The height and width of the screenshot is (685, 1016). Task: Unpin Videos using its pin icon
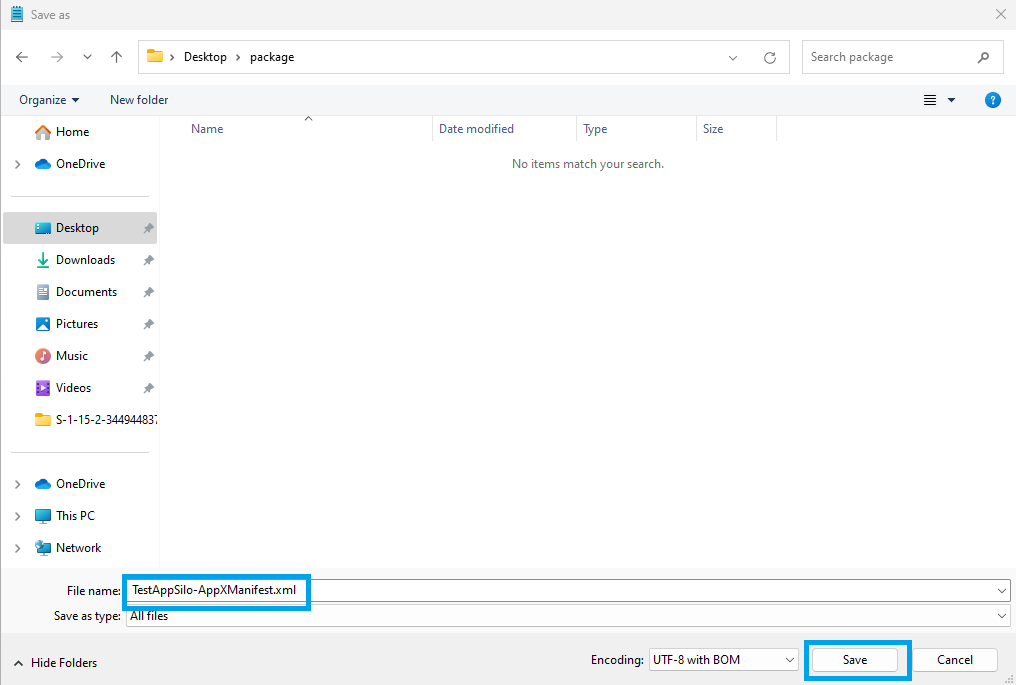click(148, 388)
